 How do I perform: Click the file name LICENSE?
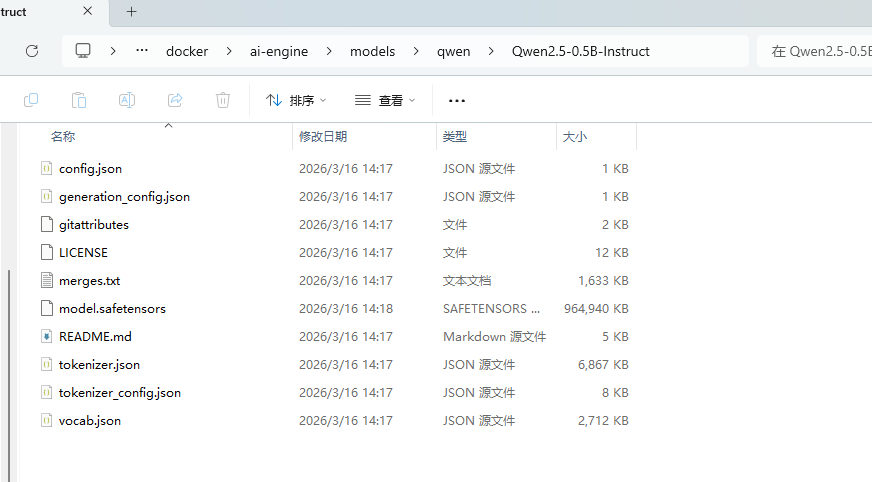tap(83, 252)
